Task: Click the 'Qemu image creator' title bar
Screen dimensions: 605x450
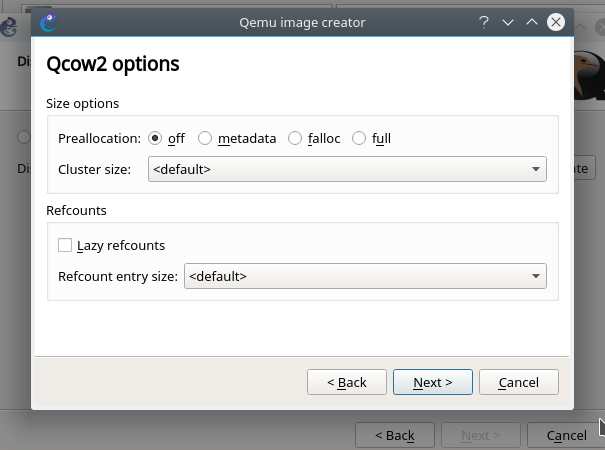Action: (x=302, y=21)
